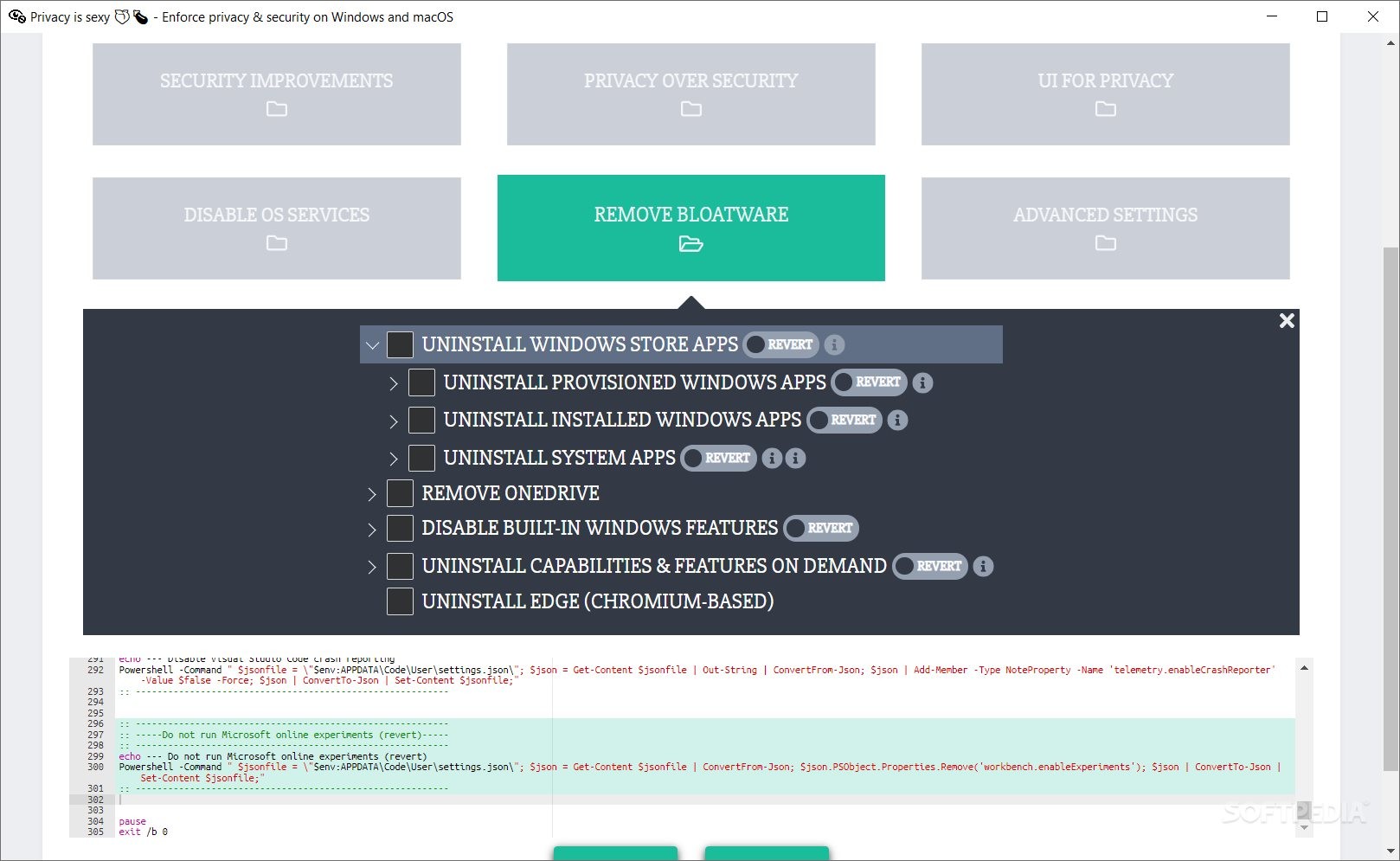The width and height of the screenshot is (1400, 861).
Task: Maximize the Privacy is sexy window
Action: click(x=1322, y=16)
